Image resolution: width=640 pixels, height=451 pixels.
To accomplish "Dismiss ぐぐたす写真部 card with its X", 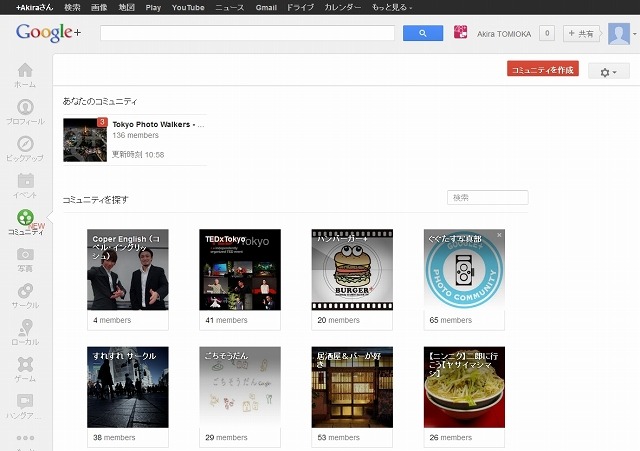I will [499, 235].
